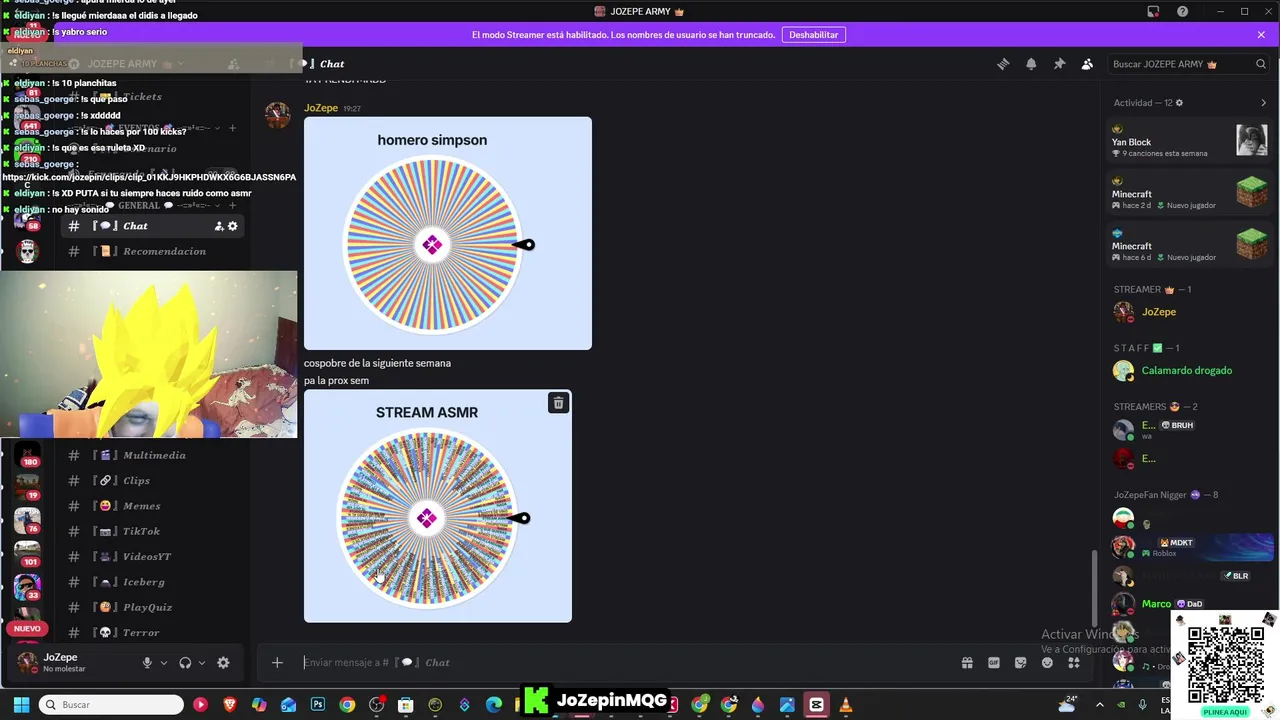Open the Memes channel

(153, 506)
